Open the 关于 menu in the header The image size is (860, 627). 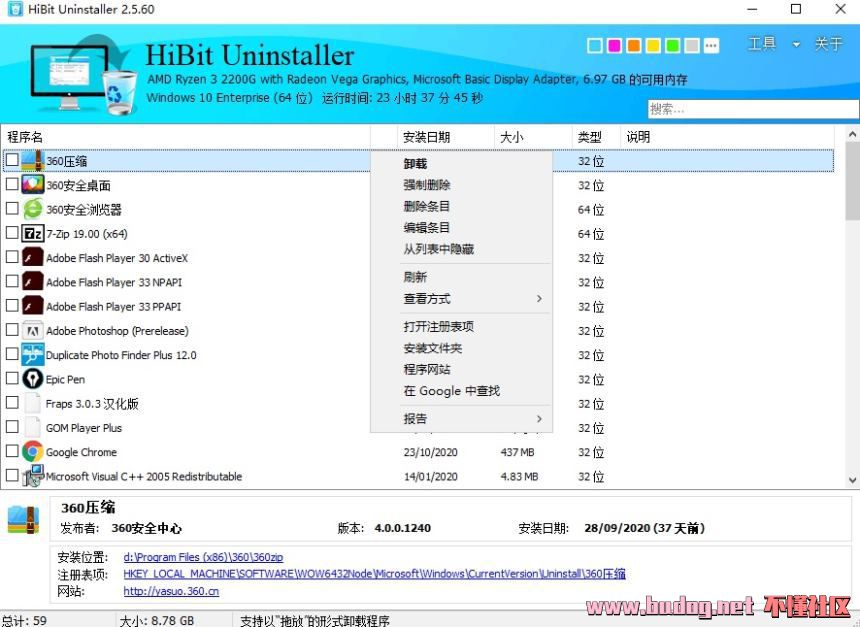(x=828, y=44)
